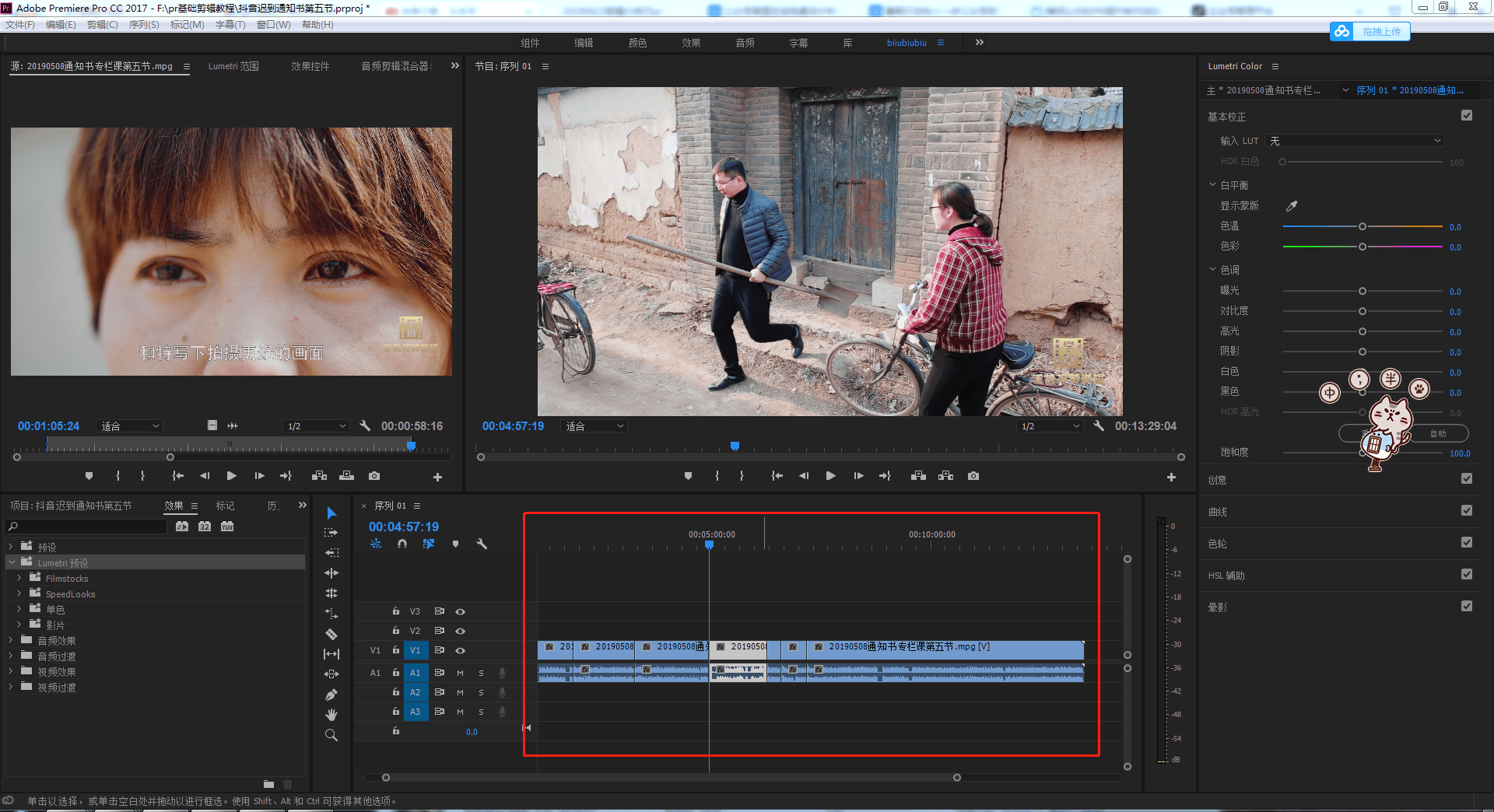Select the Track Select Forward tool
This screenshot has height=812, width=1494.
coord(331,533)
